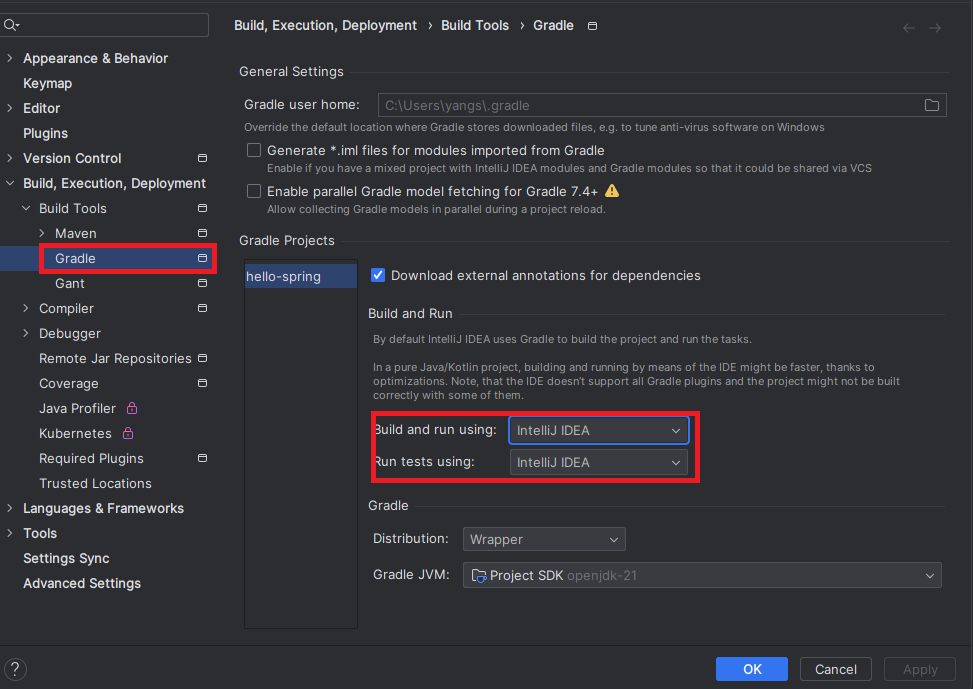The image size is (973, 689).
Task: Open the Run tests using dropdown
Action: [x=599, y=462]
